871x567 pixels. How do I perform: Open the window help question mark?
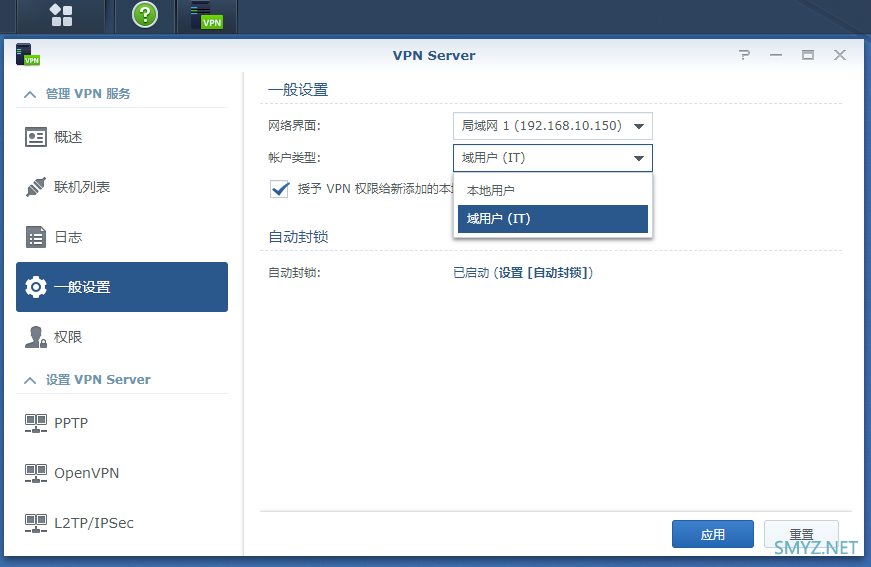[x=744, y=55]
